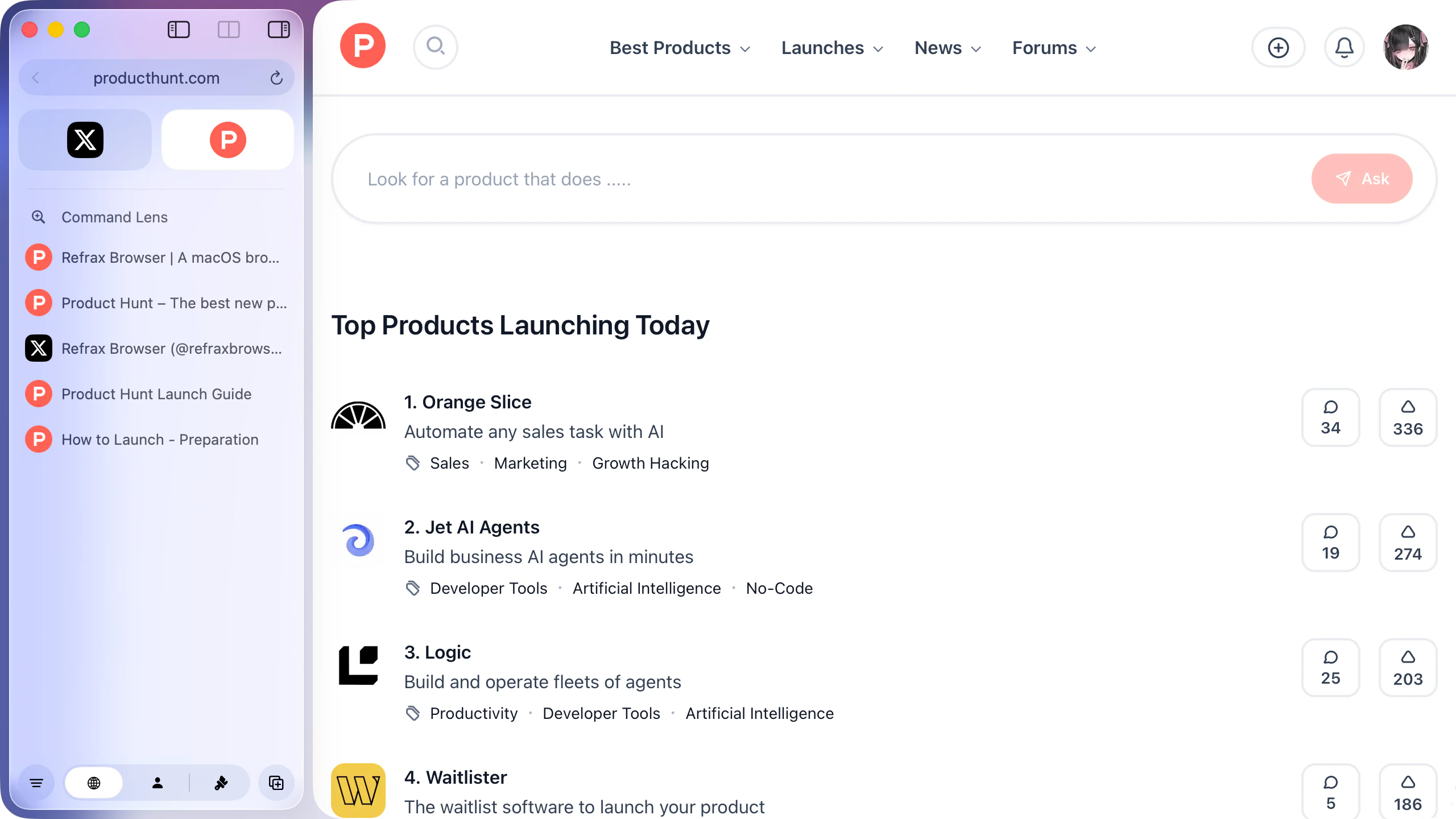The width and height of the screenshot is (1456, 819).
Task: Switch to the pinned X tab
Action: 85,140
